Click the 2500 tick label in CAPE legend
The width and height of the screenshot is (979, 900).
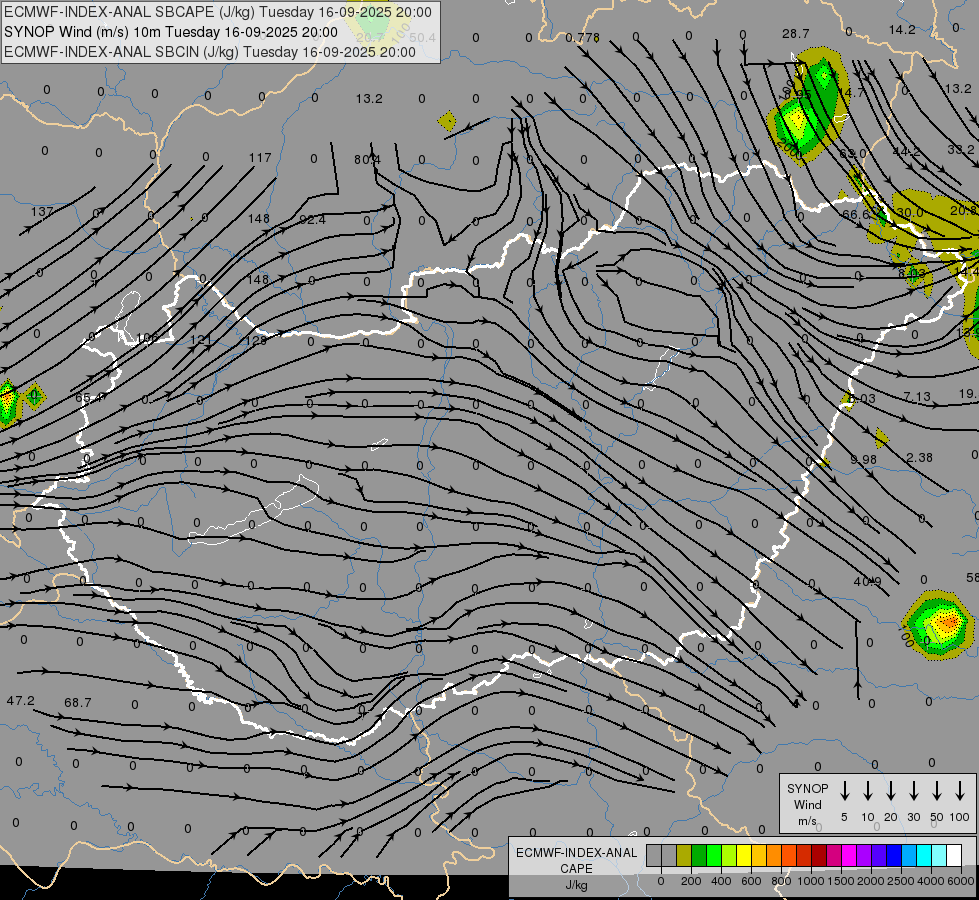click(x=901, y=881)
